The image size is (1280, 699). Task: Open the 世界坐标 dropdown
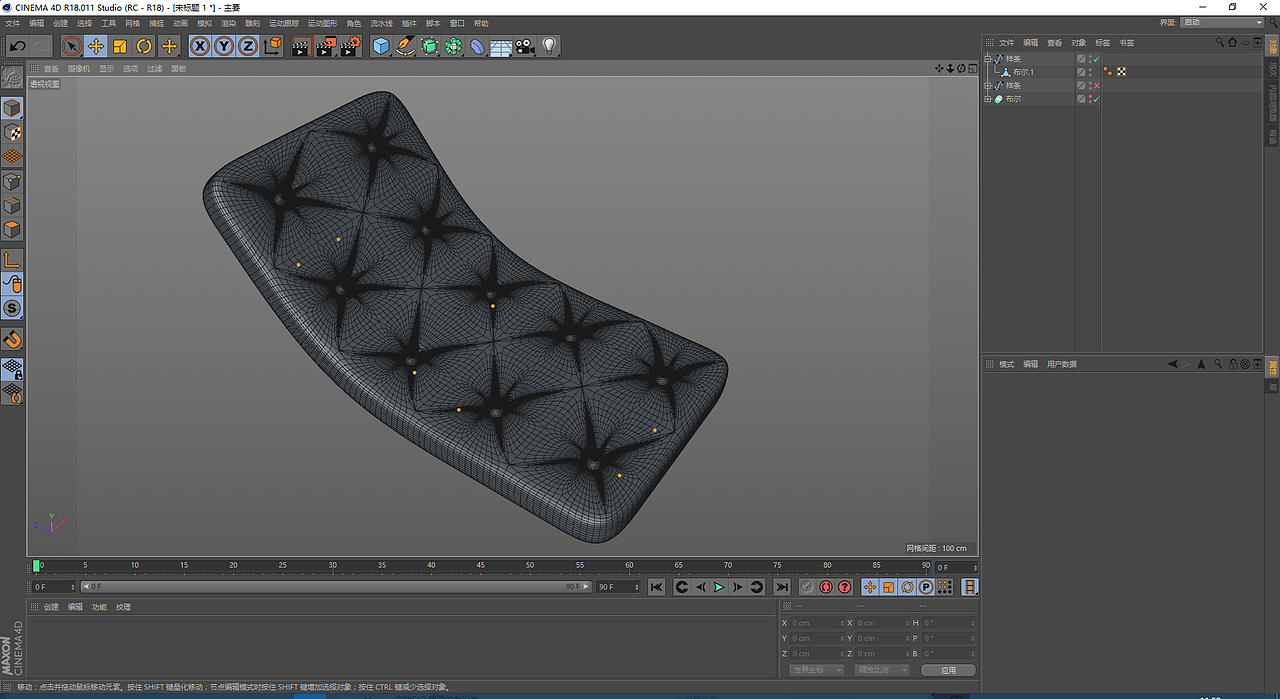tap(816, 670)
